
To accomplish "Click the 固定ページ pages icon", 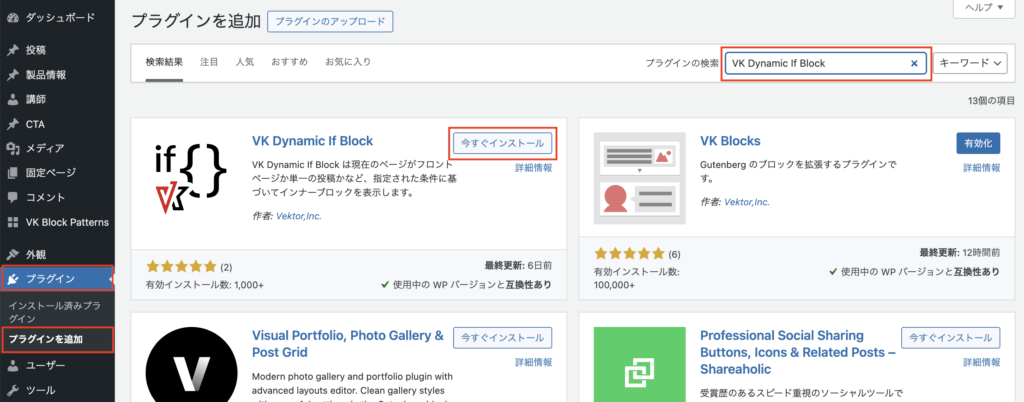I will (12, 173).
